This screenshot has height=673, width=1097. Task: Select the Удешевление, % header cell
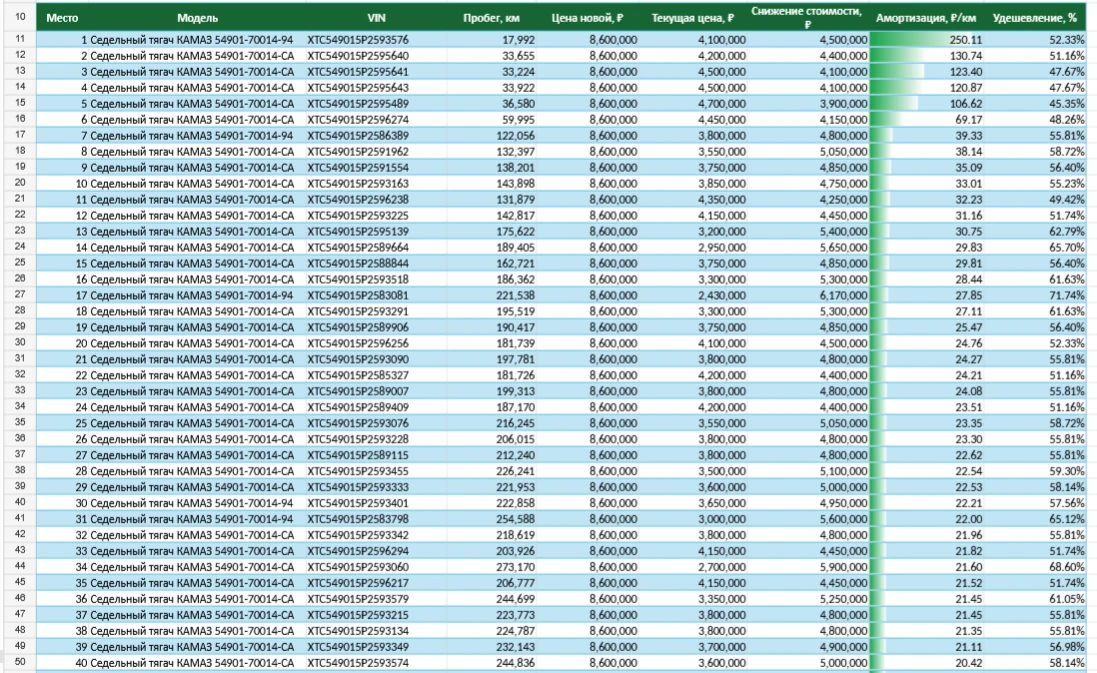tap(1035, 18)
